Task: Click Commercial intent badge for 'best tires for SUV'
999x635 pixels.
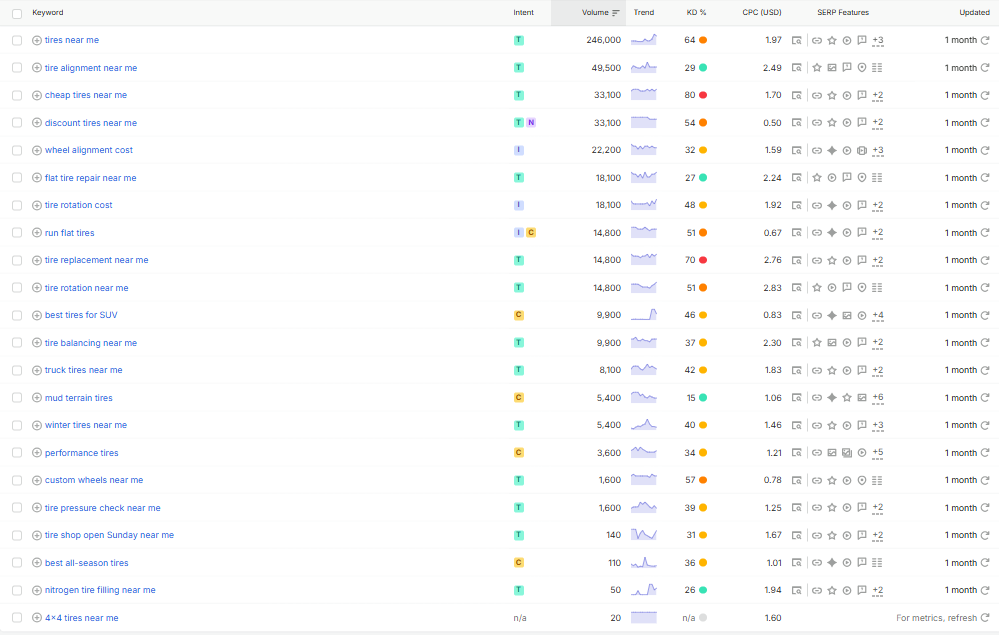Action: click(519, 315)
